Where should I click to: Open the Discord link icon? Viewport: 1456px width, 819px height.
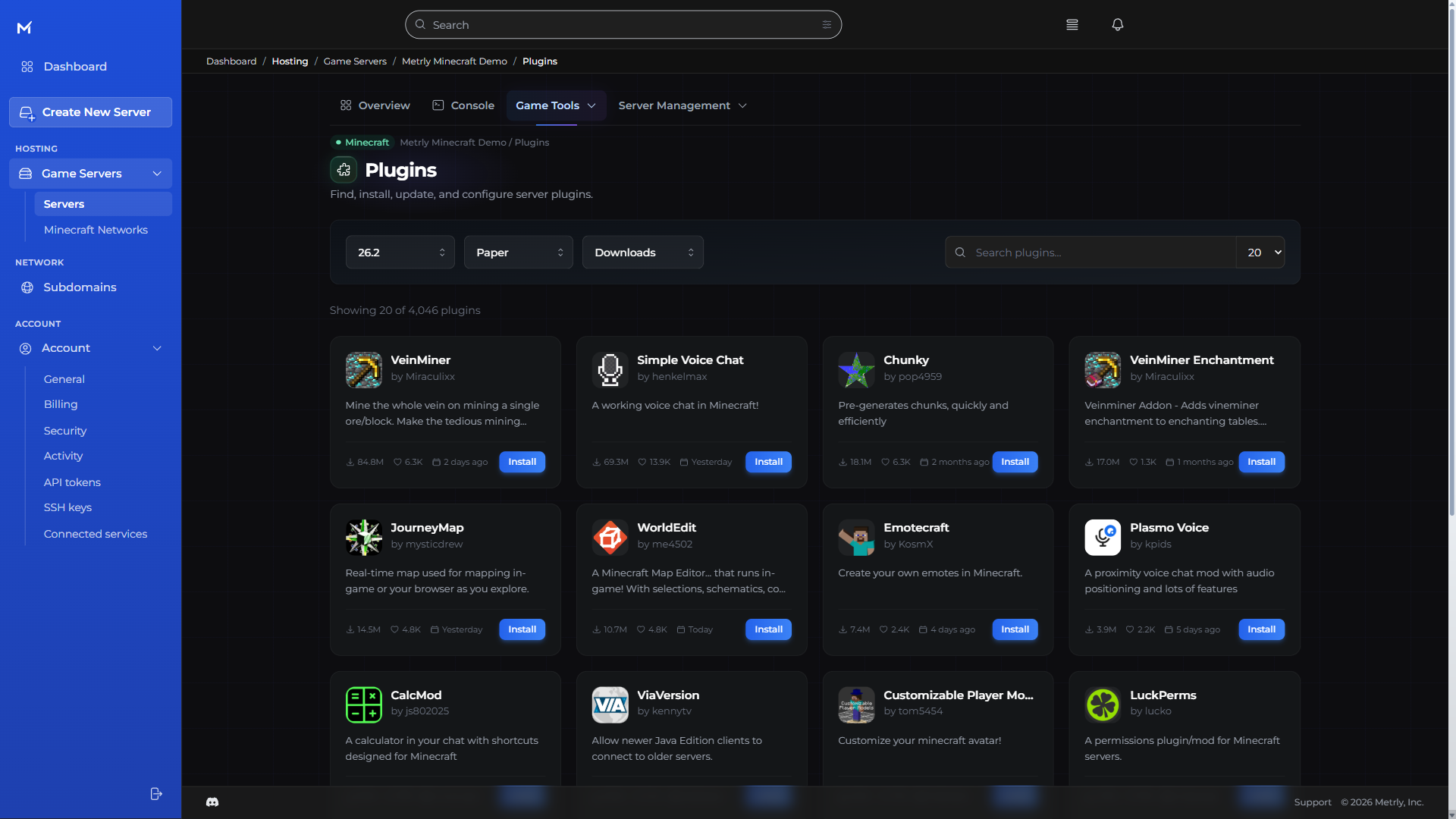tap(212, 802)
